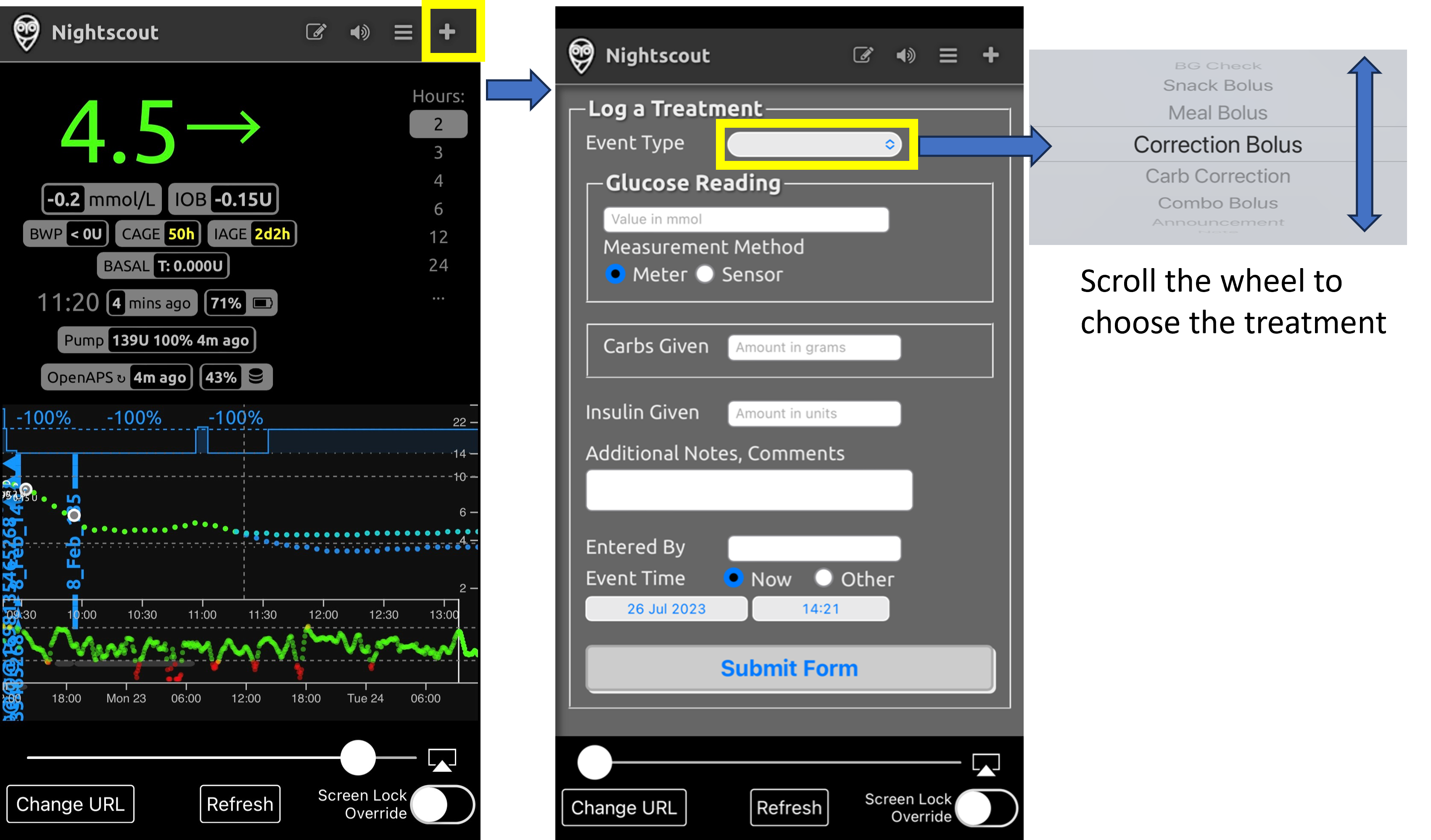Open the Event Type dropdown
Screen dimensions: 1431x840
coord(814,144)
